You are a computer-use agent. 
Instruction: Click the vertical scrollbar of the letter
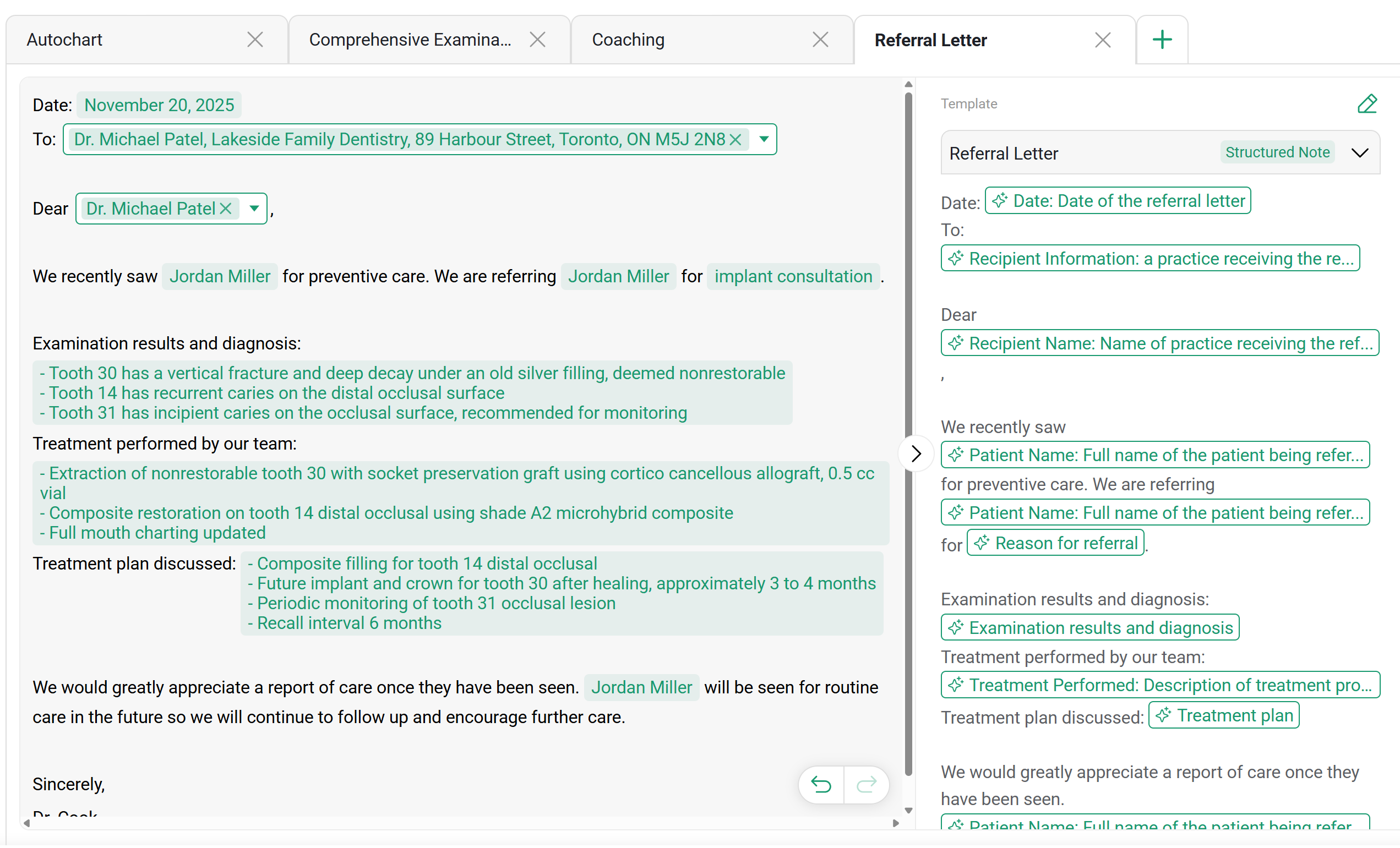(908, 435)
